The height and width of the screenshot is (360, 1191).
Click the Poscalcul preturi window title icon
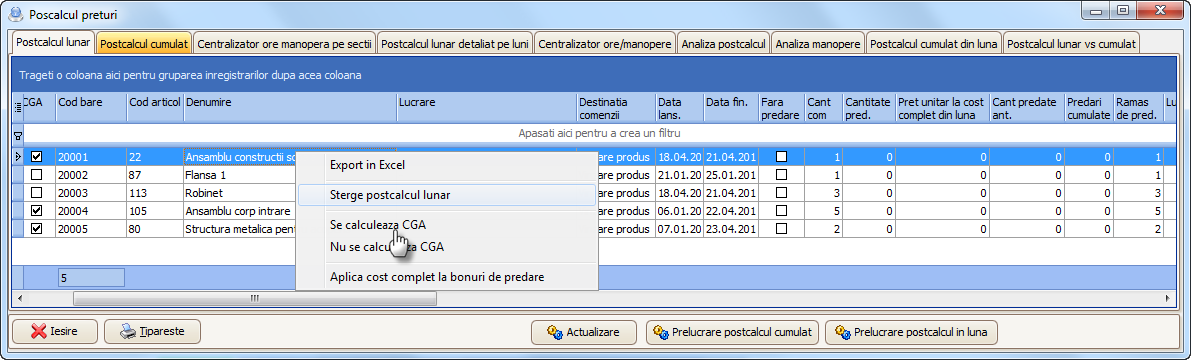coord(14,14)
